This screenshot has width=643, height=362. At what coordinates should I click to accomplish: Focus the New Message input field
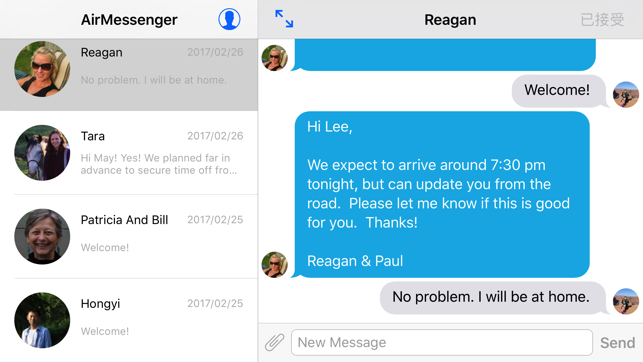442,342
